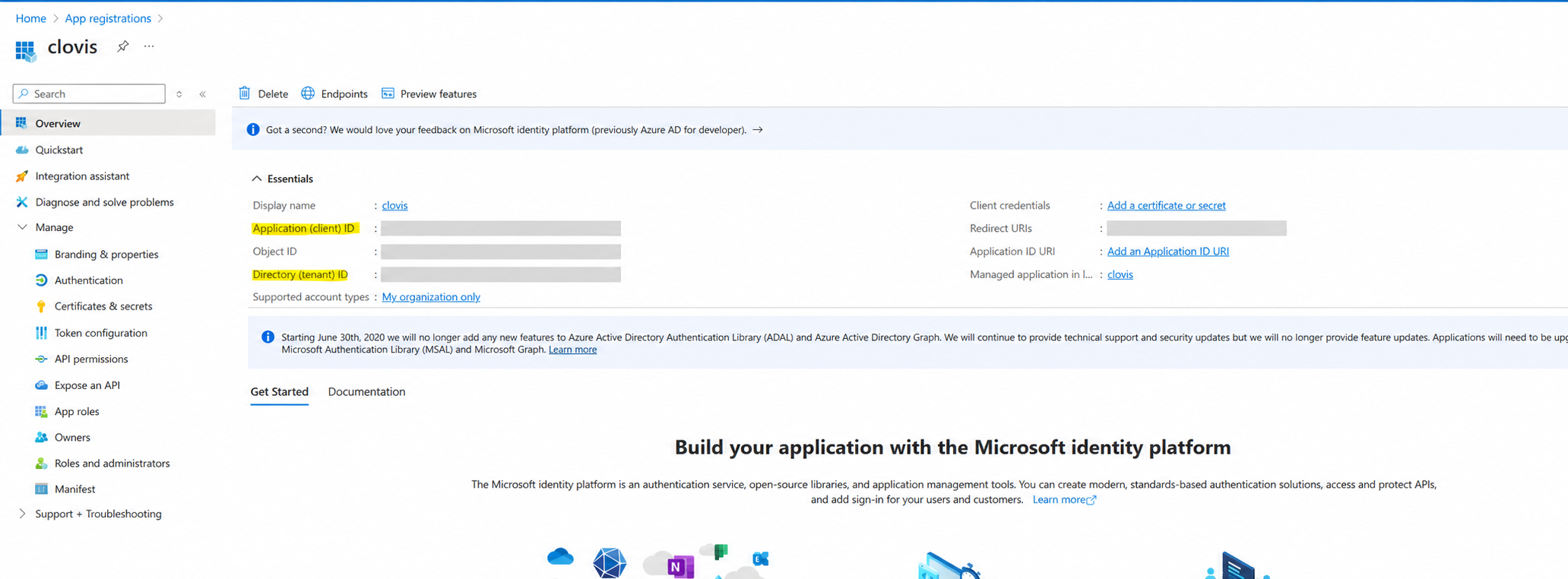Click Learn more under identity platform description
1568x579 pixels.
[1064, 499]
